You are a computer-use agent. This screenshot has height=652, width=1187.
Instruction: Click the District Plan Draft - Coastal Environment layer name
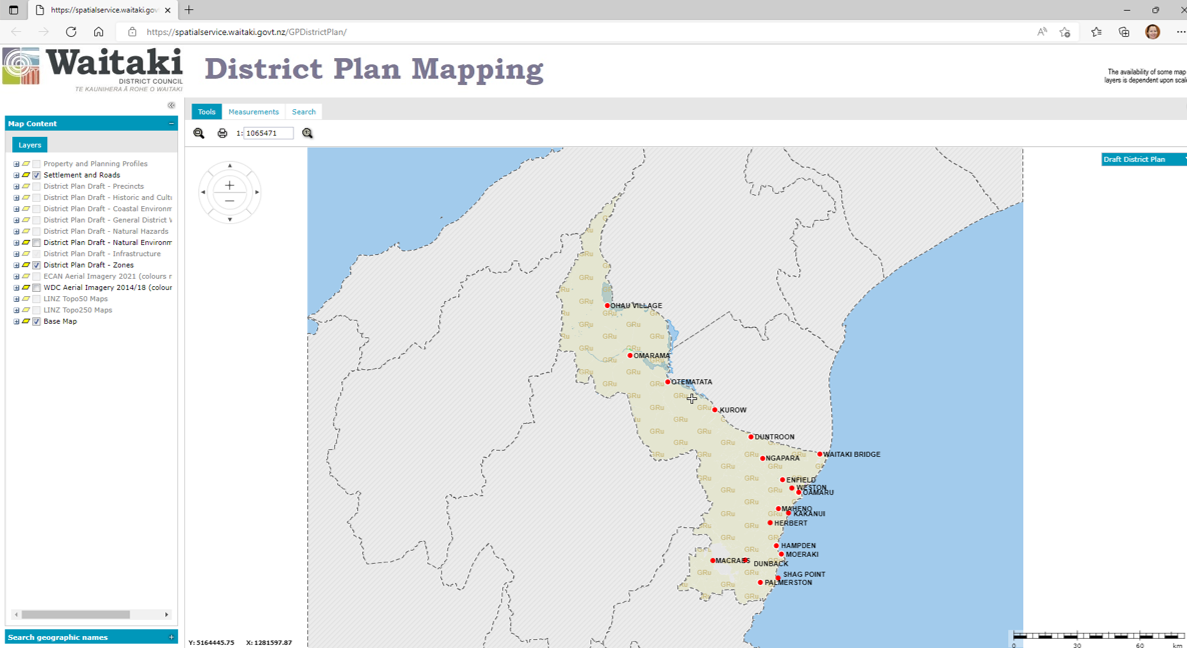coord(107,209)
